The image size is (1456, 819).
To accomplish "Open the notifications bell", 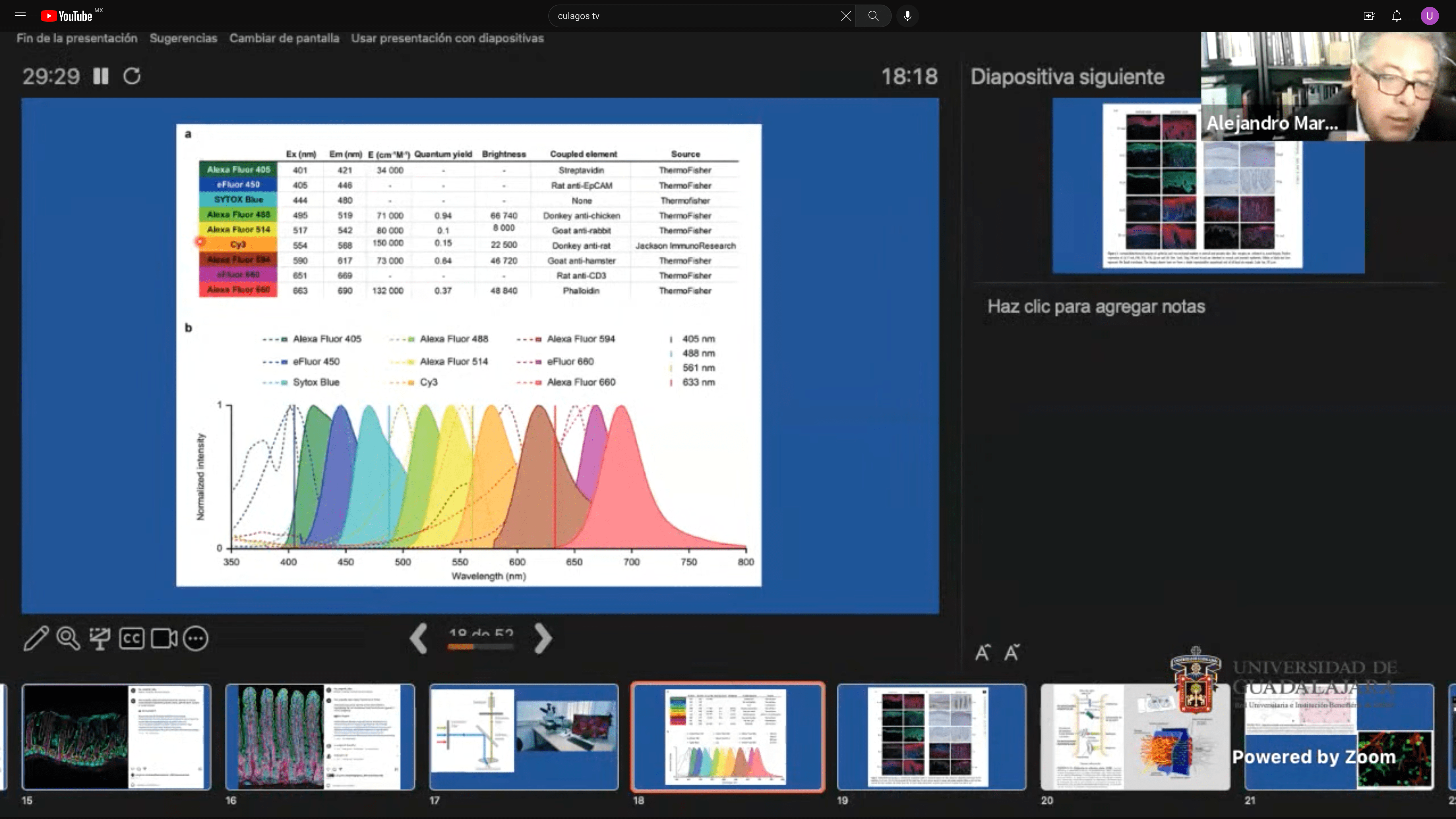I will point(1397,16).
